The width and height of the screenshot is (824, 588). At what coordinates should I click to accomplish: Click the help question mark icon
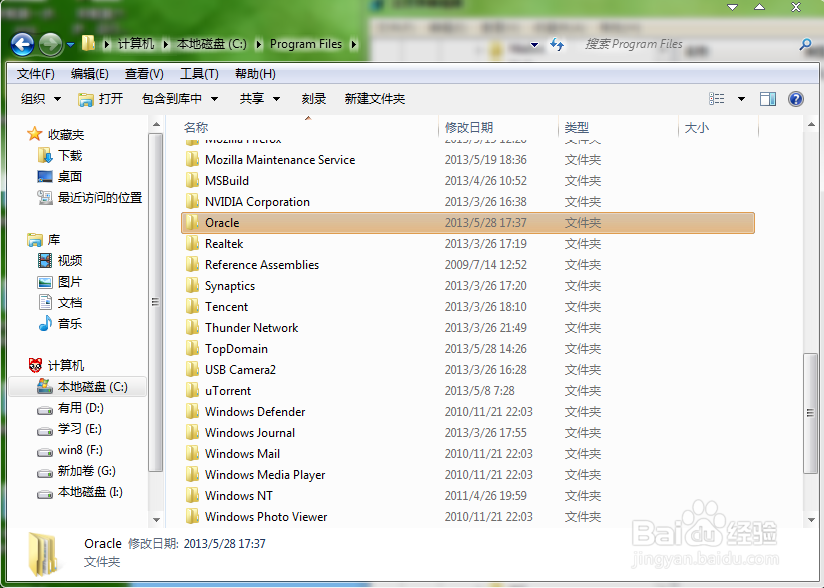pyautogui.click(x=796, y=99)
